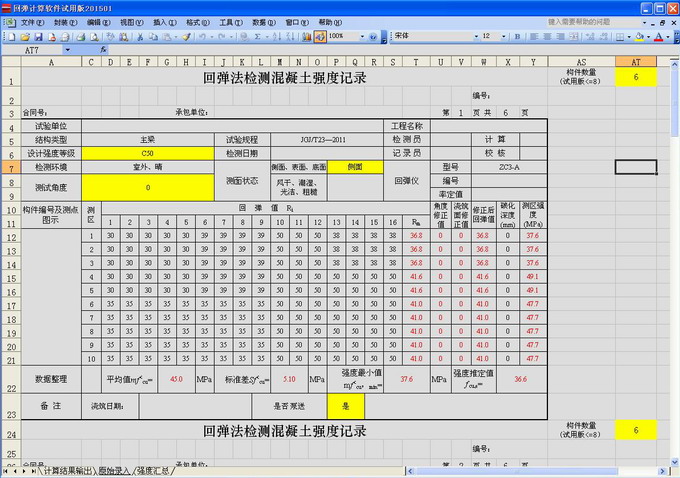Click the font color A button
The image size is (680, 478).
[658, 36]
